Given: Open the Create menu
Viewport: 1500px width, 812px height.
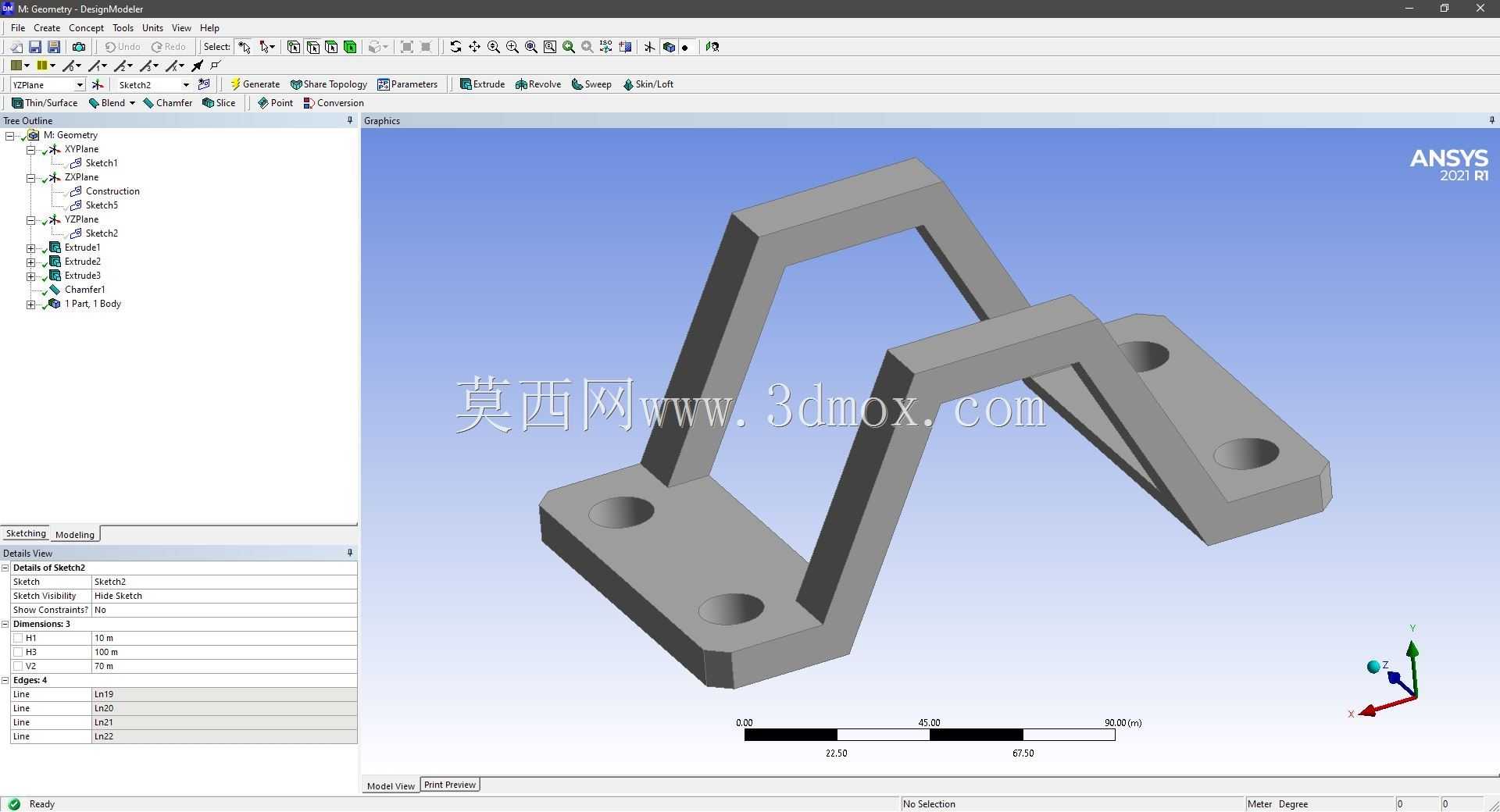Looking at the screenshot, I should tap(47, 27).
